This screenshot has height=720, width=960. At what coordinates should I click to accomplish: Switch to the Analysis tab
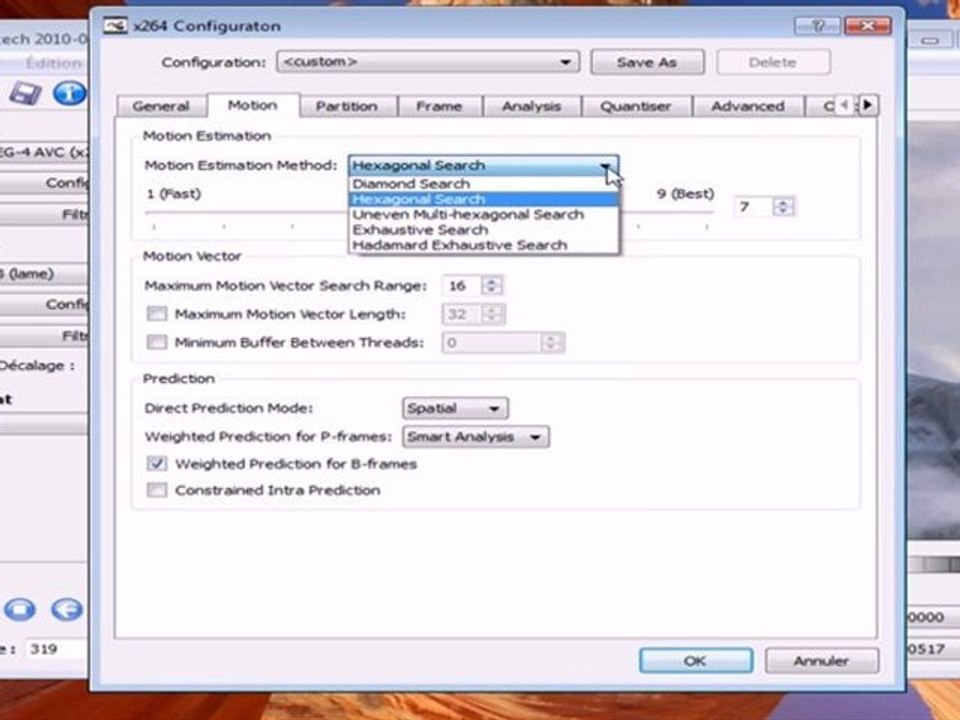point(531,106)
